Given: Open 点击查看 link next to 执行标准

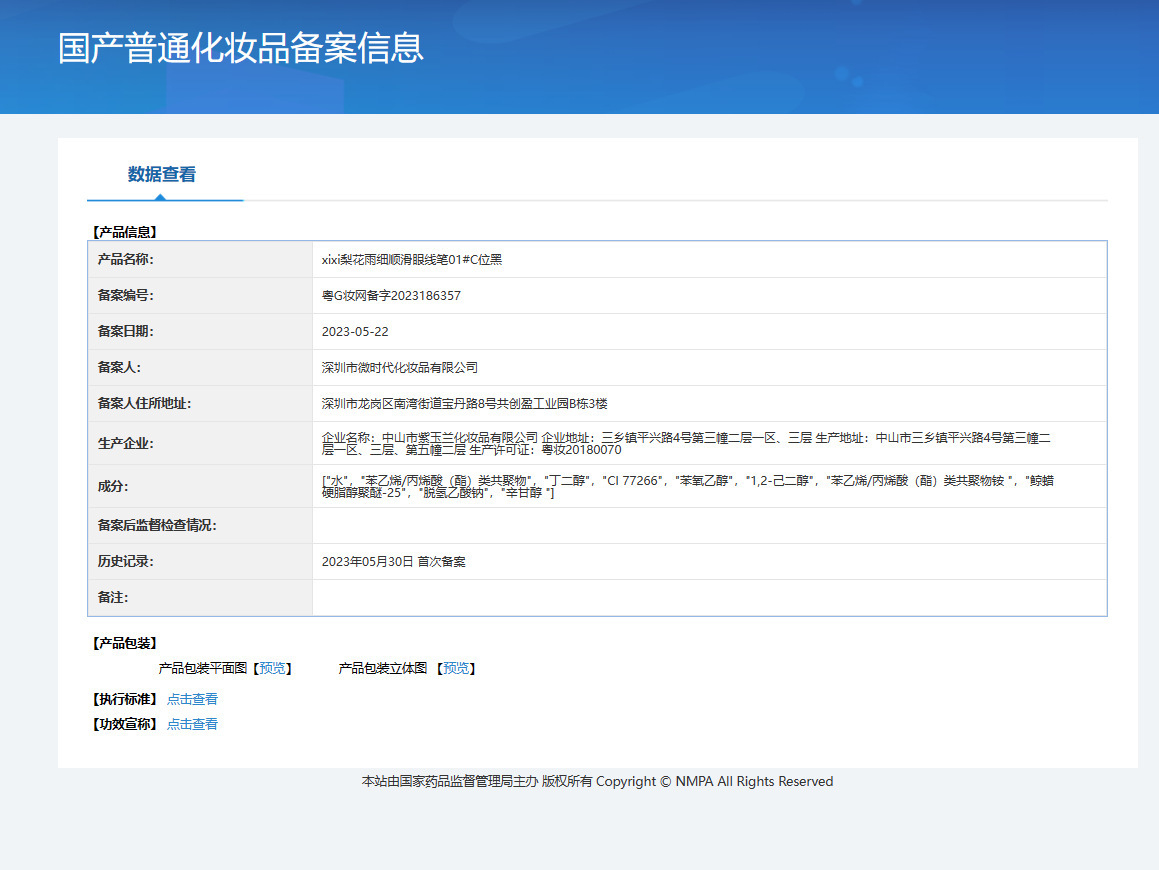Looking at the screenshot, I should tap(192, 699).
